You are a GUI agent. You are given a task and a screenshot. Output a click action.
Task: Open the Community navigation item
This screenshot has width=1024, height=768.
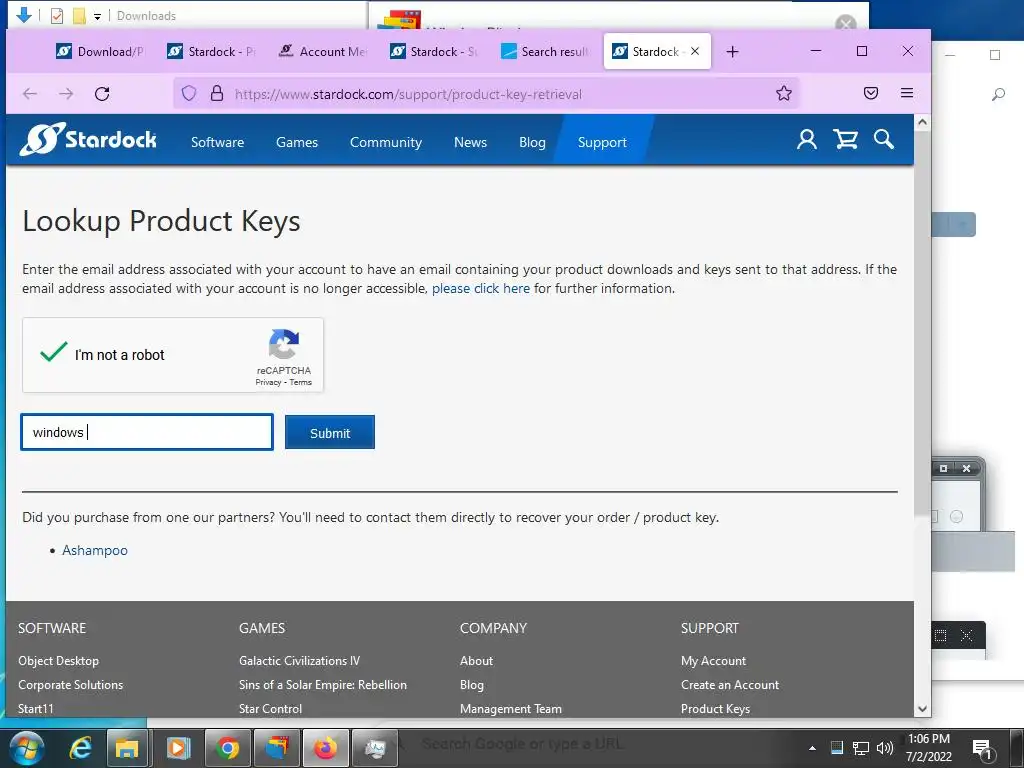pos(386,142)
